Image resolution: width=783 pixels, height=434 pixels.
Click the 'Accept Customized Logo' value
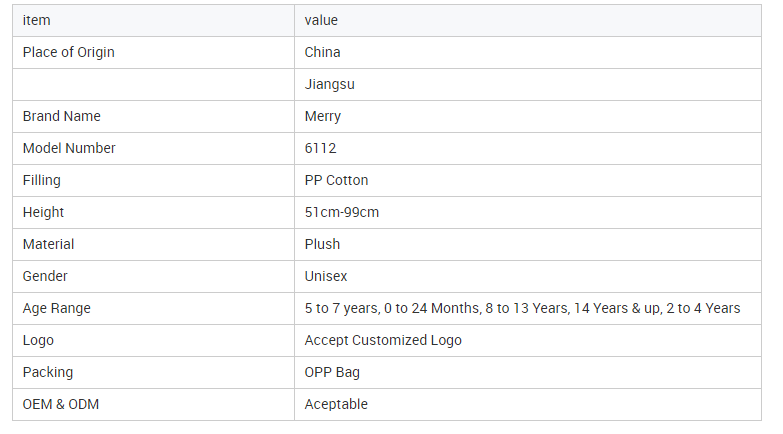[383, 340]
